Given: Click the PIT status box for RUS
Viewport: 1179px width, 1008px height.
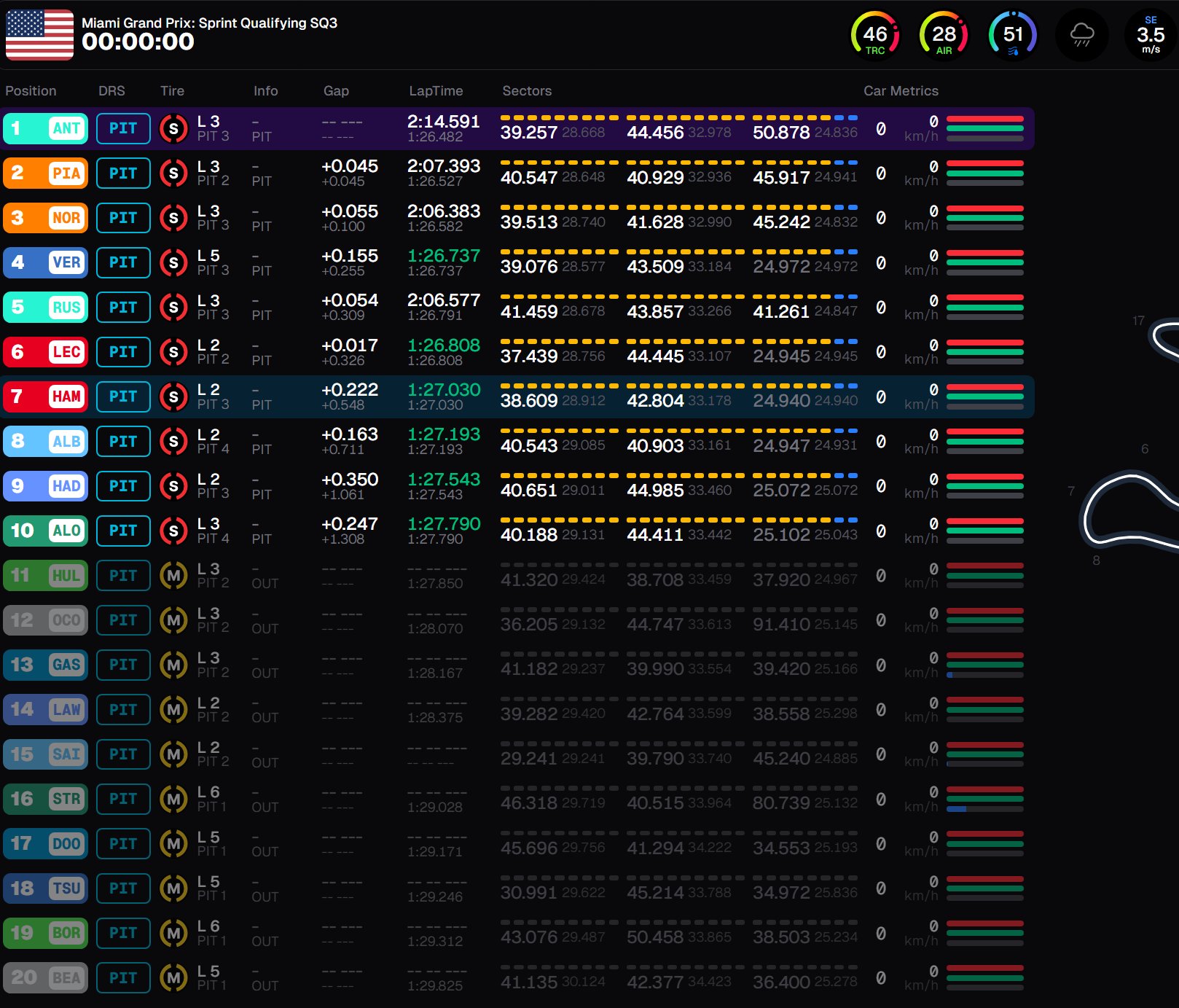Looking at the screenshot, I should pos(123,307).
